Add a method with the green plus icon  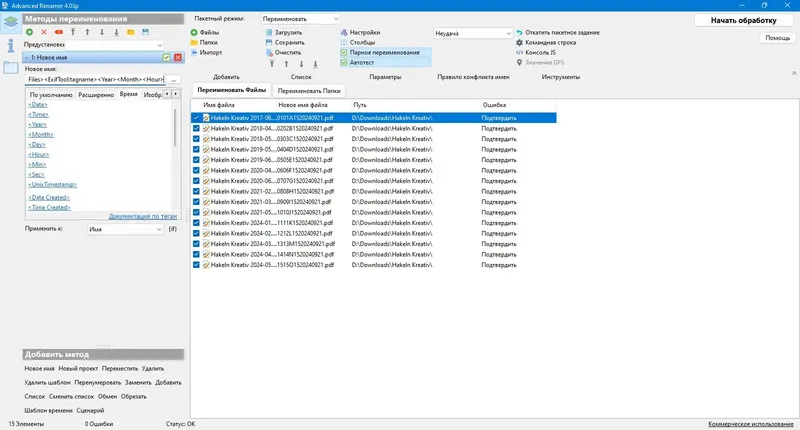30,32
